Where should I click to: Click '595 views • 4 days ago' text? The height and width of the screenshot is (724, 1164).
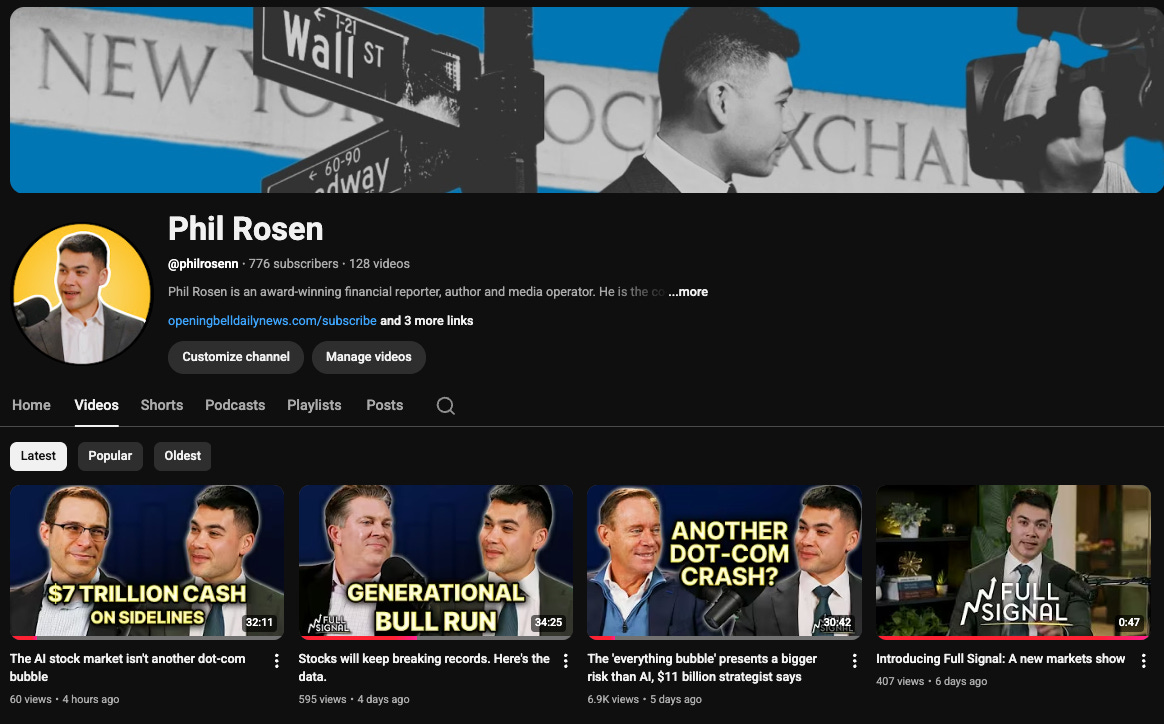coord(354,699)
